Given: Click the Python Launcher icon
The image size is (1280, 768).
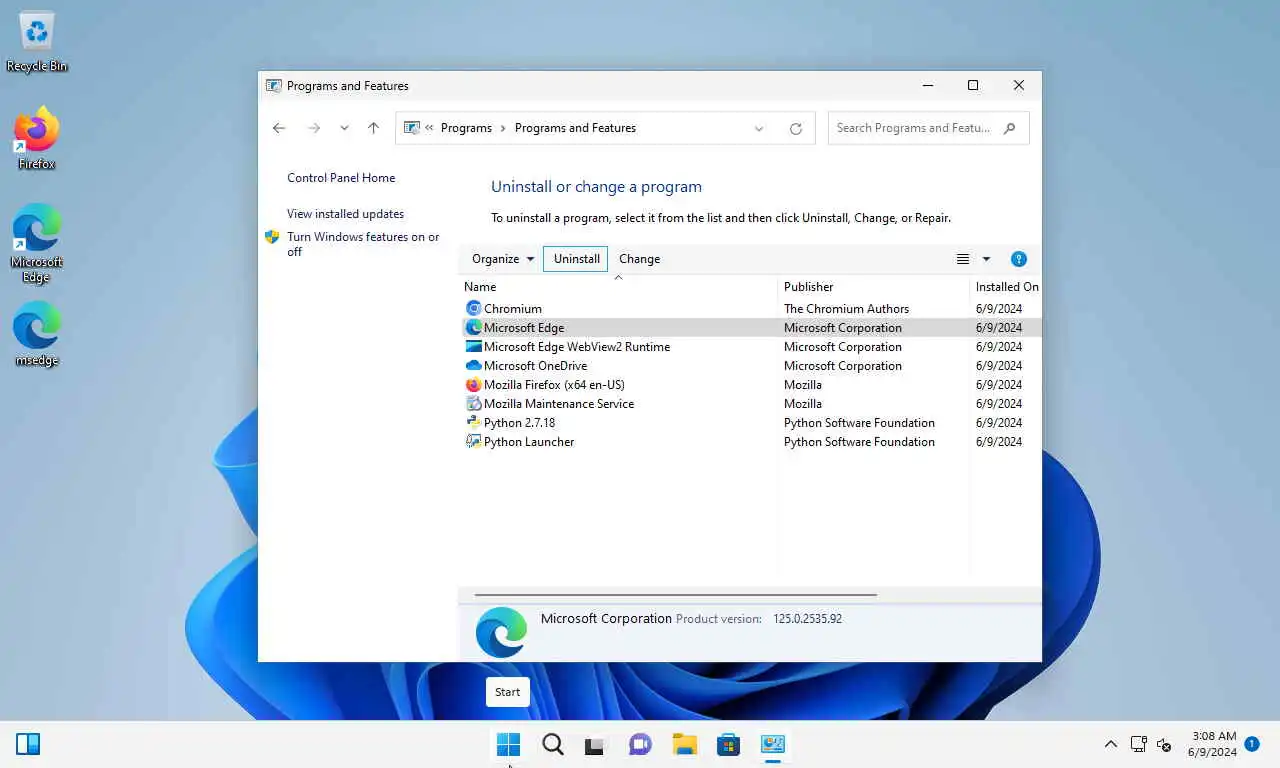Looking at the screenshot, I should 474,442.
